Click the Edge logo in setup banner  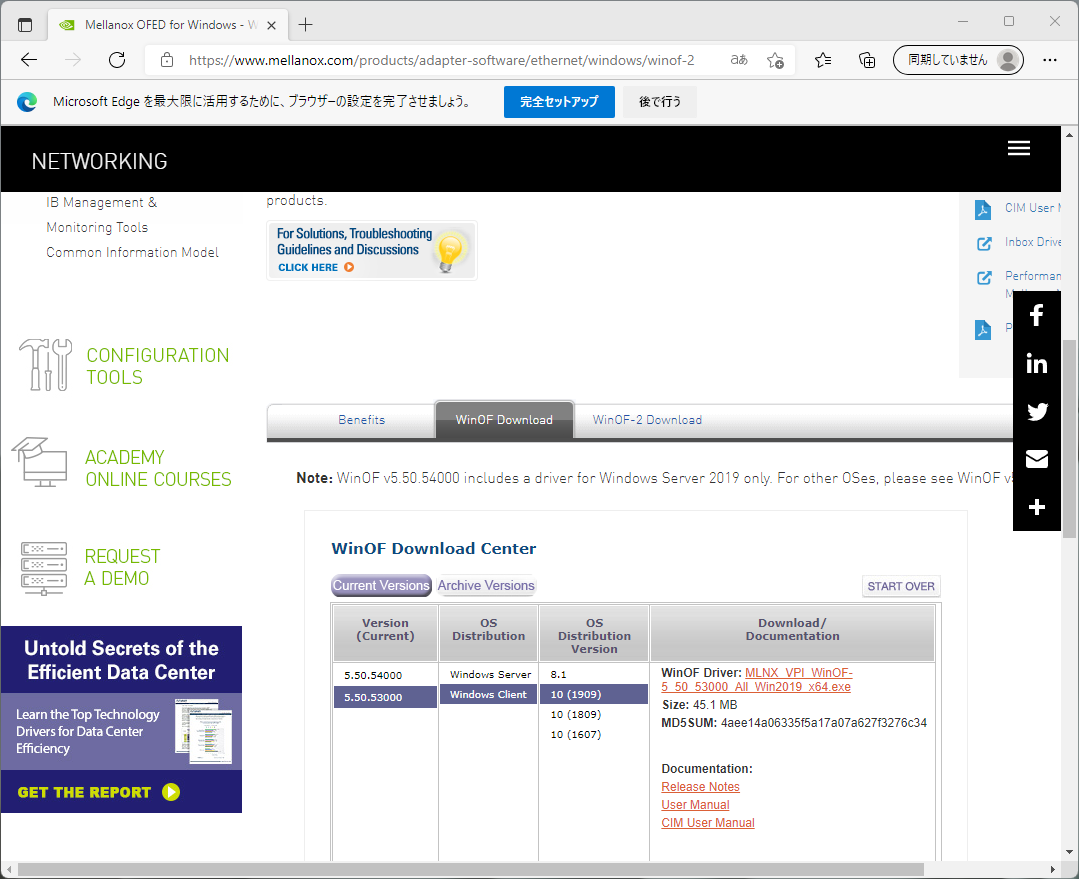27,102
